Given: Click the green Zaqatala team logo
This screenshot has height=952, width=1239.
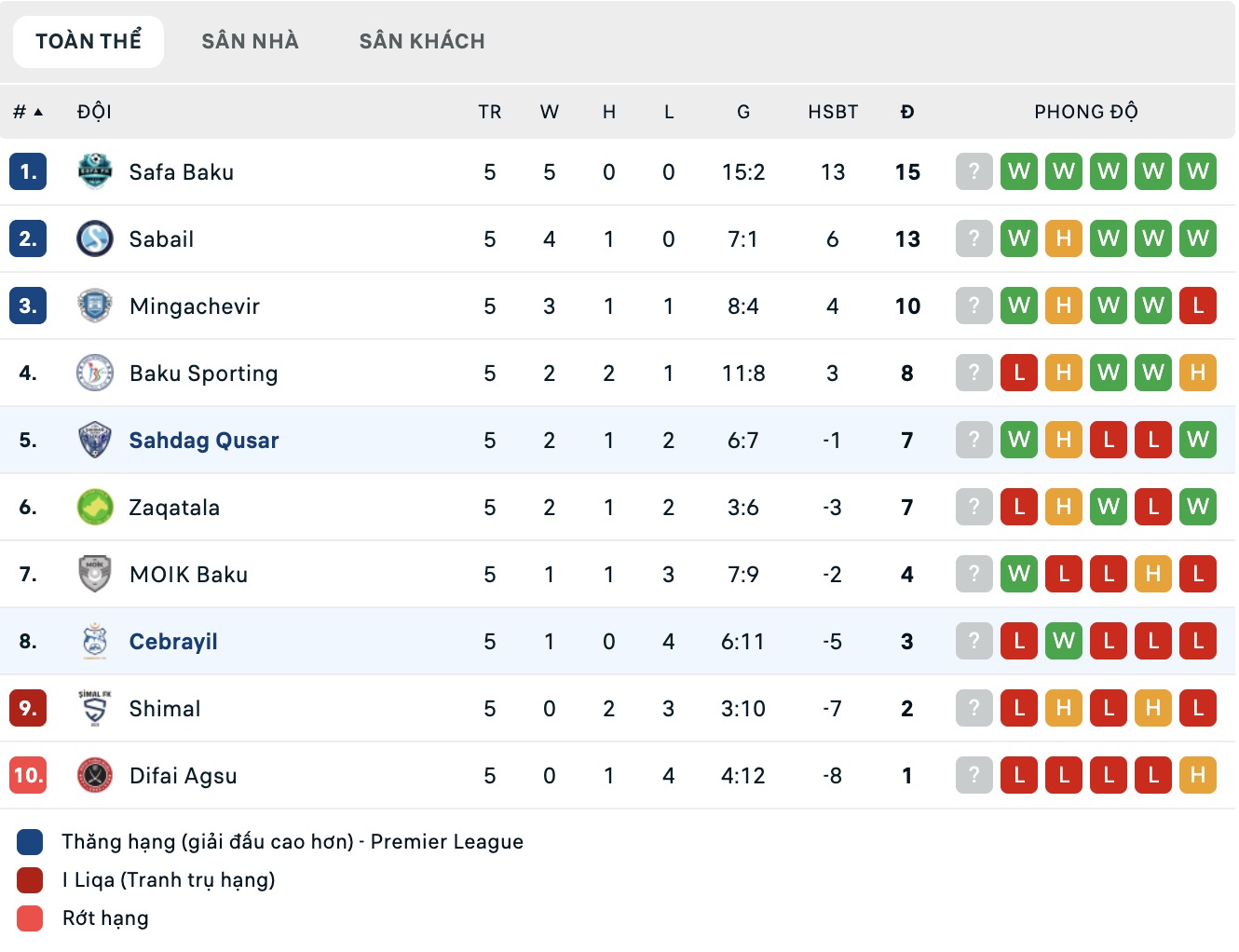Looking at the screenshot, I should click(x=95, y=508).
